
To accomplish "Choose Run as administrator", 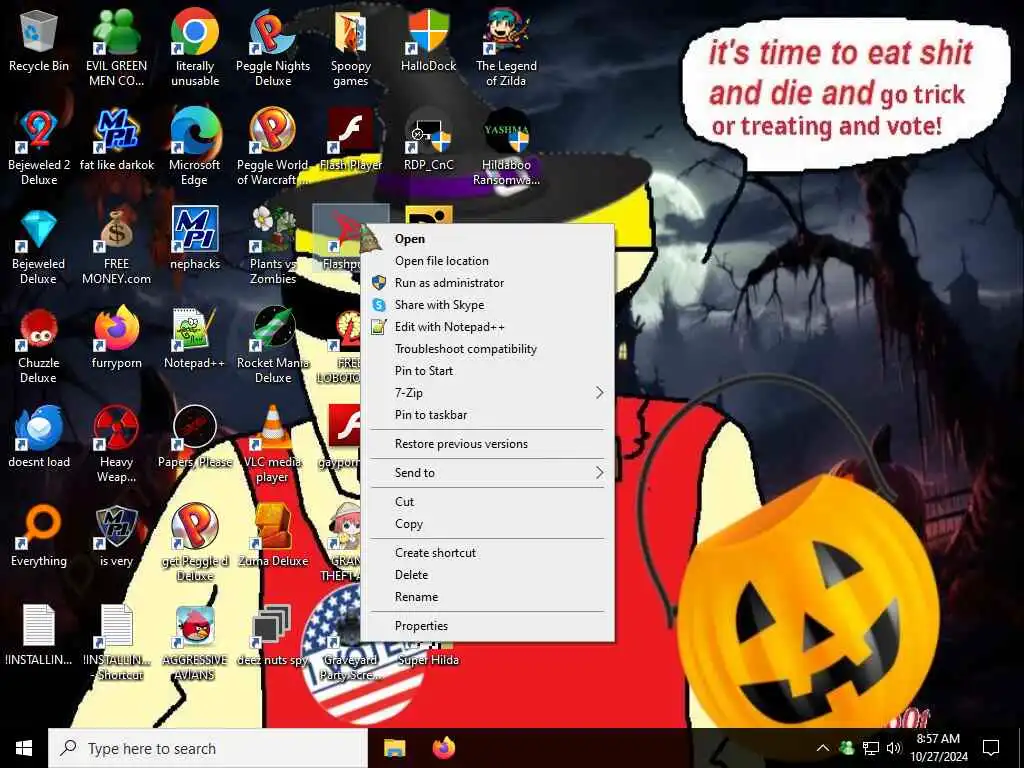I will click(x=487, y=283).
